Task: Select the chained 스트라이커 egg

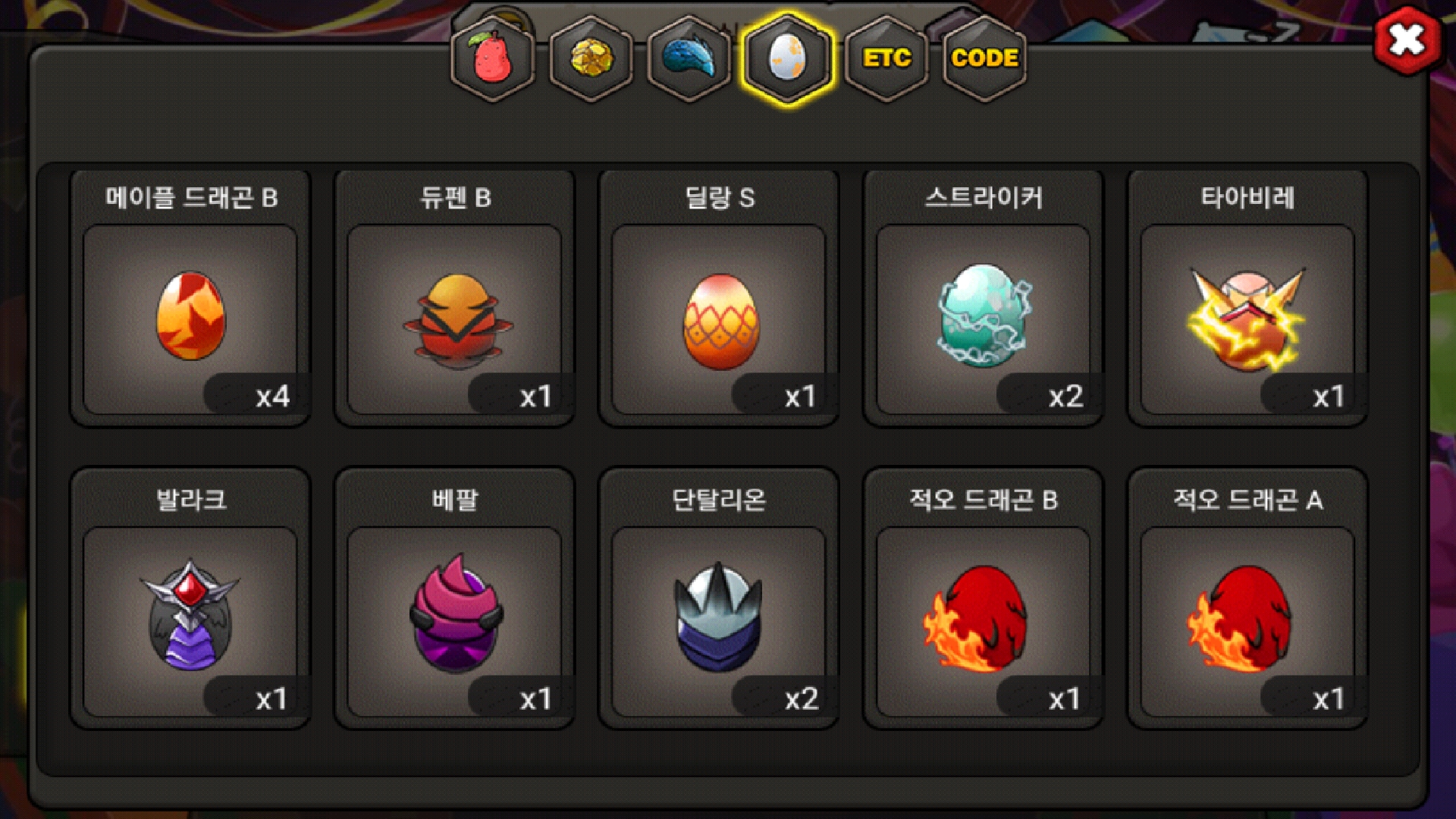Action: click(984, 315)
